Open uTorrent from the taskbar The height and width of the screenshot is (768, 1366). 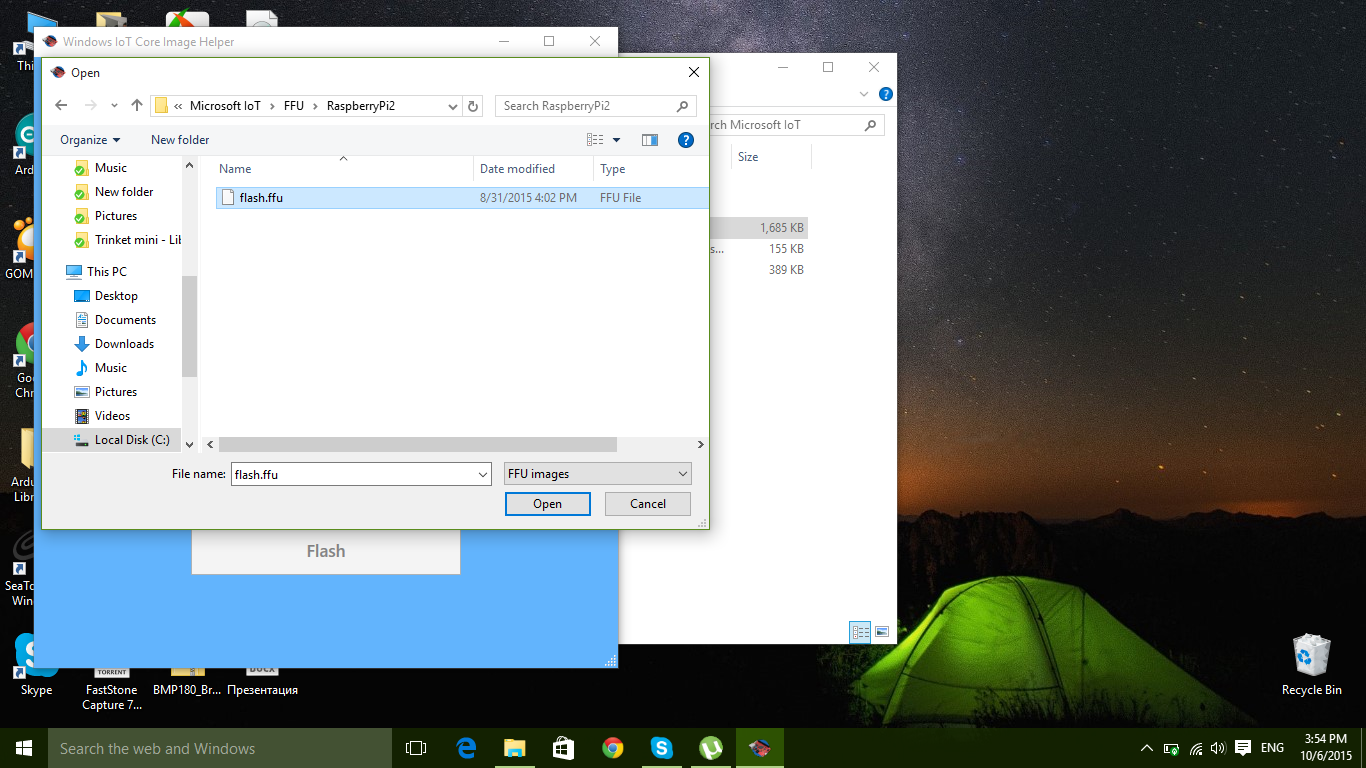click(x=711, y=748)
